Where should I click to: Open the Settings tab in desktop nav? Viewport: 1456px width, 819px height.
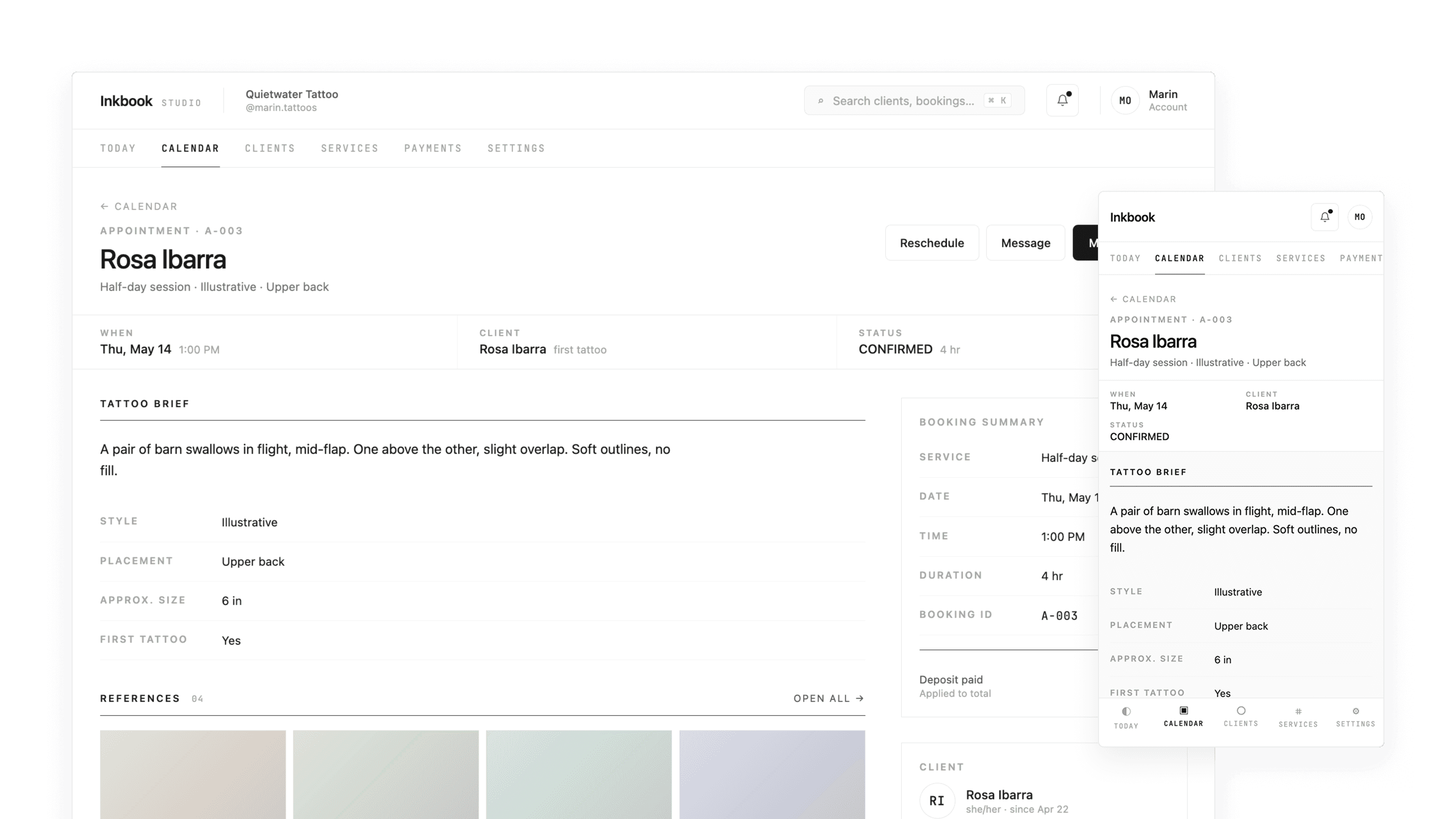click(x=517, y=148)
